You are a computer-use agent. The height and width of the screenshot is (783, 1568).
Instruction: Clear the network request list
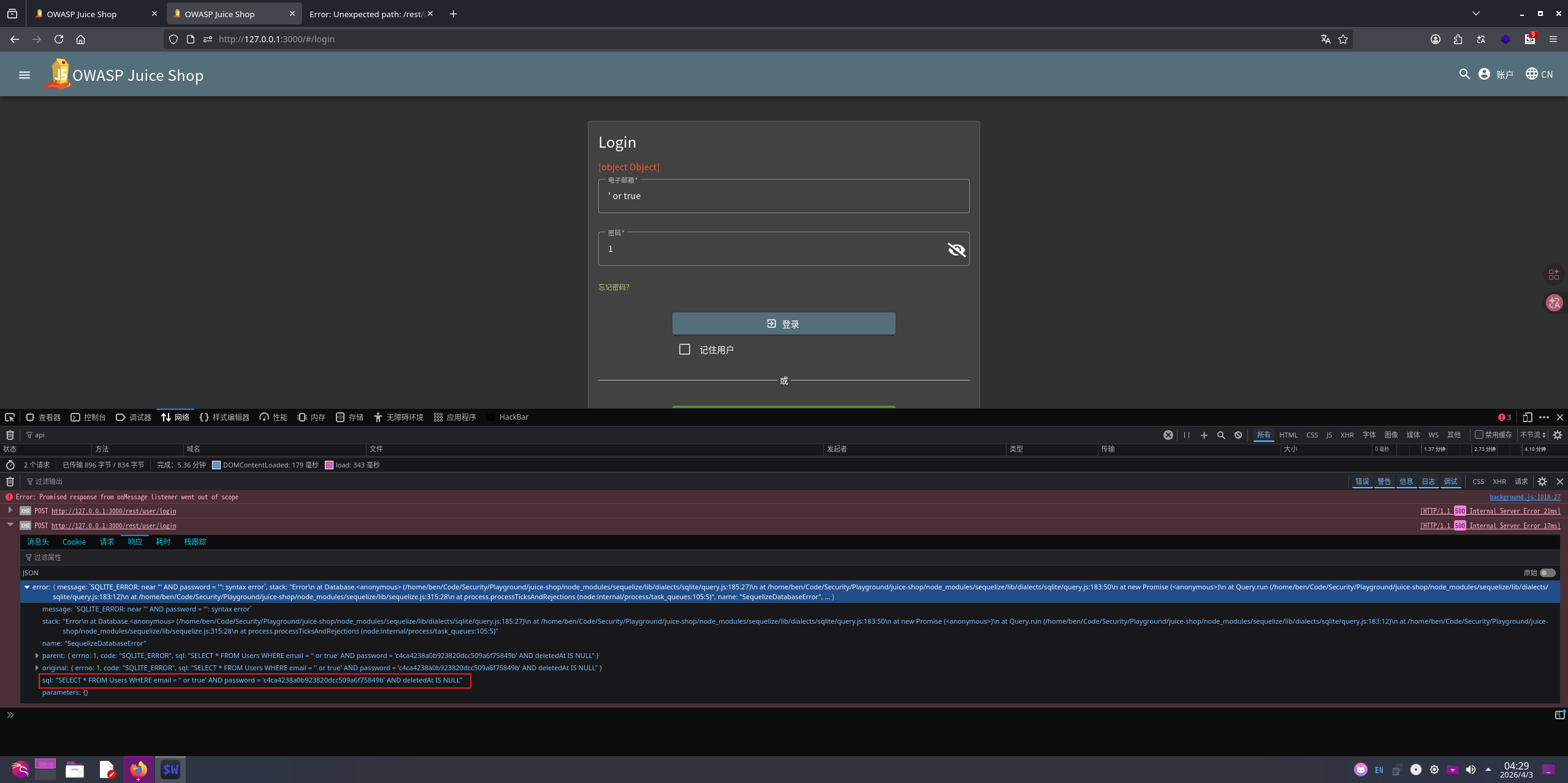[10, 435]
